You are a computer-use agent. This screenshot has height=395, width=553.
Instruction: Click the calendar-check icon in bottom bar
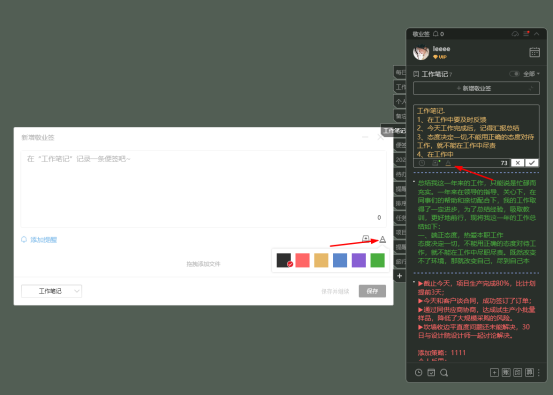click(x=431, y=372)
